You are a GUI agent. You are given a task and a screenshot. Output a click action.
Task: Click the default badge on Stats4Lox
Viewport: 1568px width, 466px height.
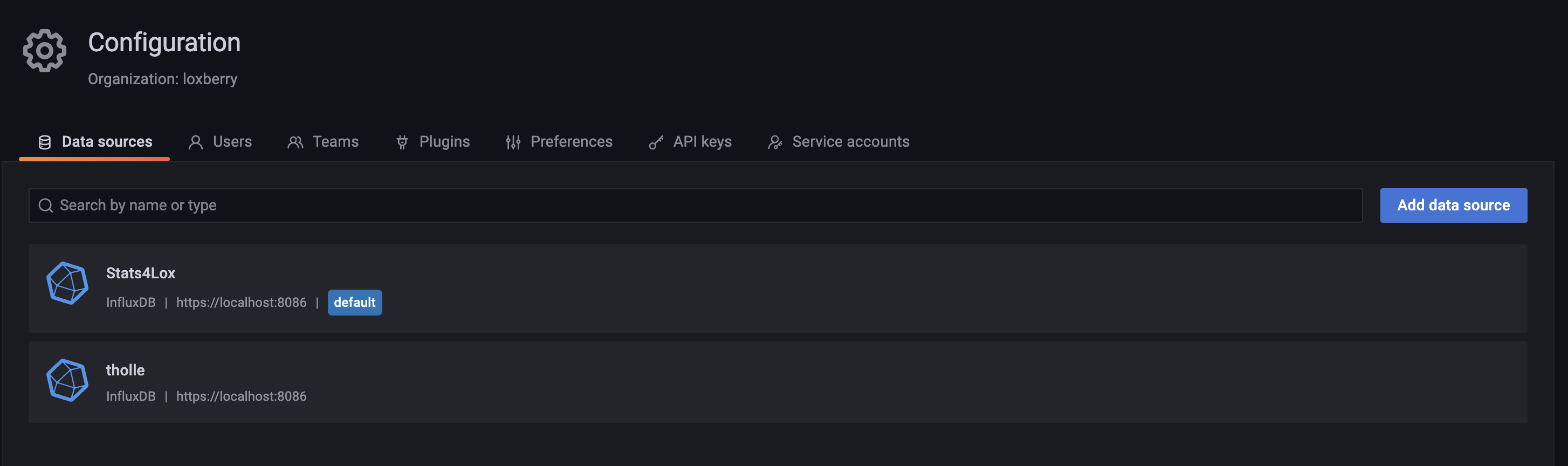355,303
